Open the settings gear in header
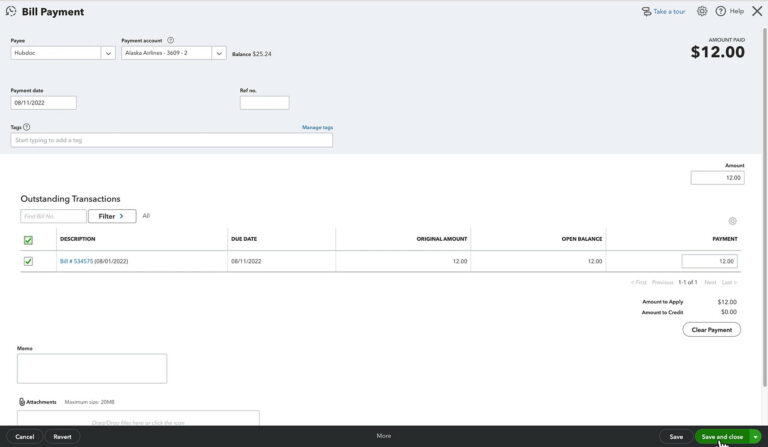Viewport: 768px width, 447px height. click(x=702, y=11)
